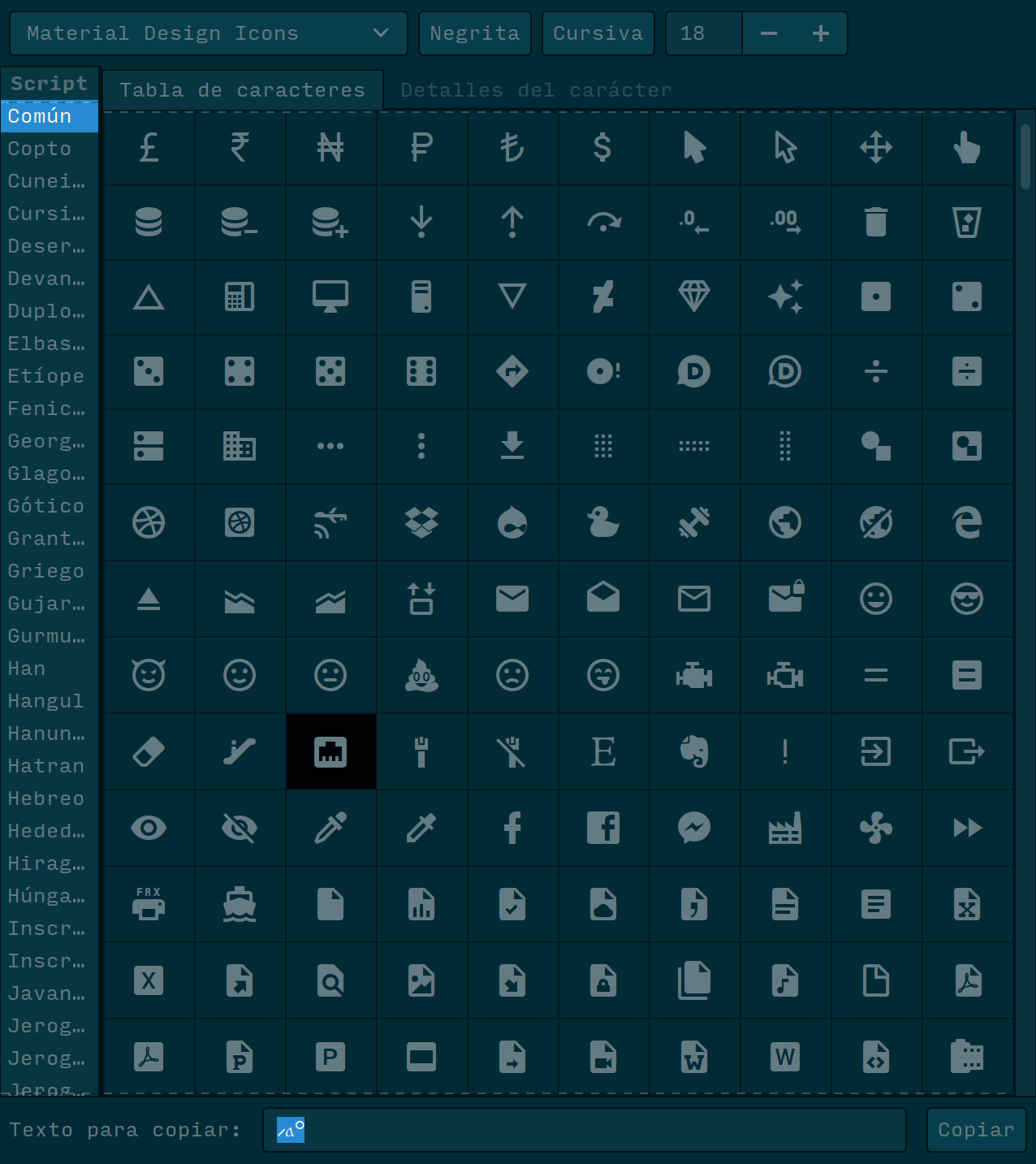
Task: Click the Texto para copiar input field
Action: 583,1130
